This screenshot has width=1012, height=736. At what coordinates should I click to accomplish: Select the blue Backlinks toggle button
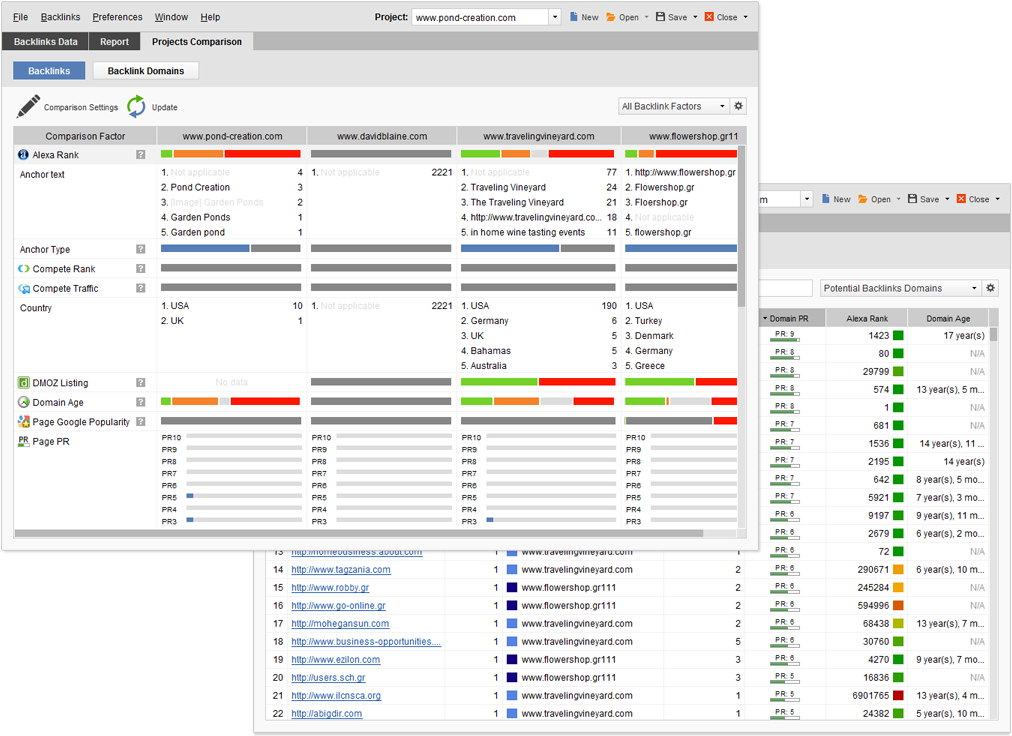click(49, 71)
